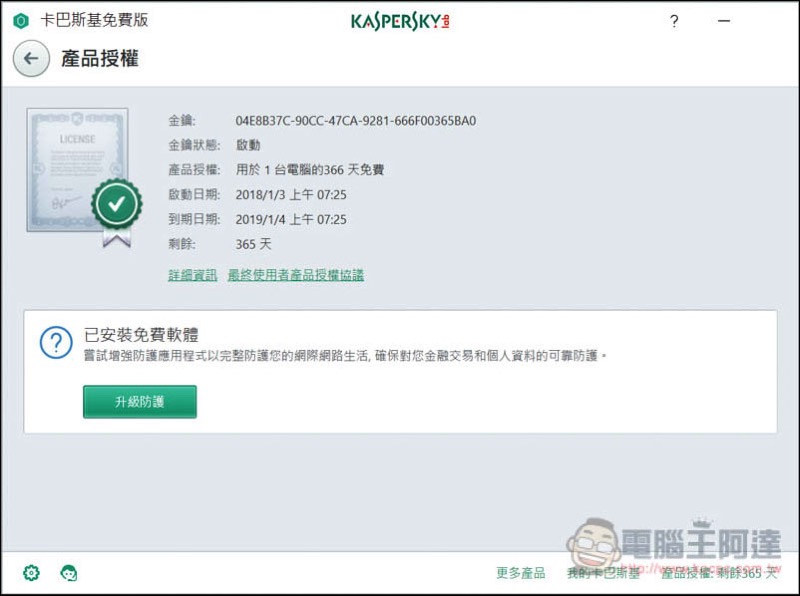The height and width of the screenshot is (596, 800).
Task: Open the support agent icon
Action: (x=69, y=573)
